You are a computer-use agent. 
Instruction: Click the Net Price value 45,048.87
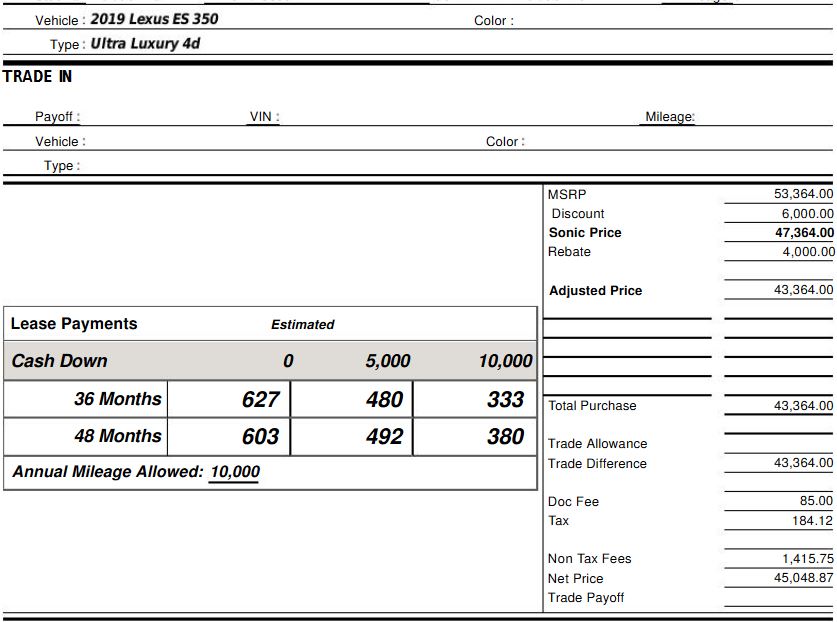803,578
